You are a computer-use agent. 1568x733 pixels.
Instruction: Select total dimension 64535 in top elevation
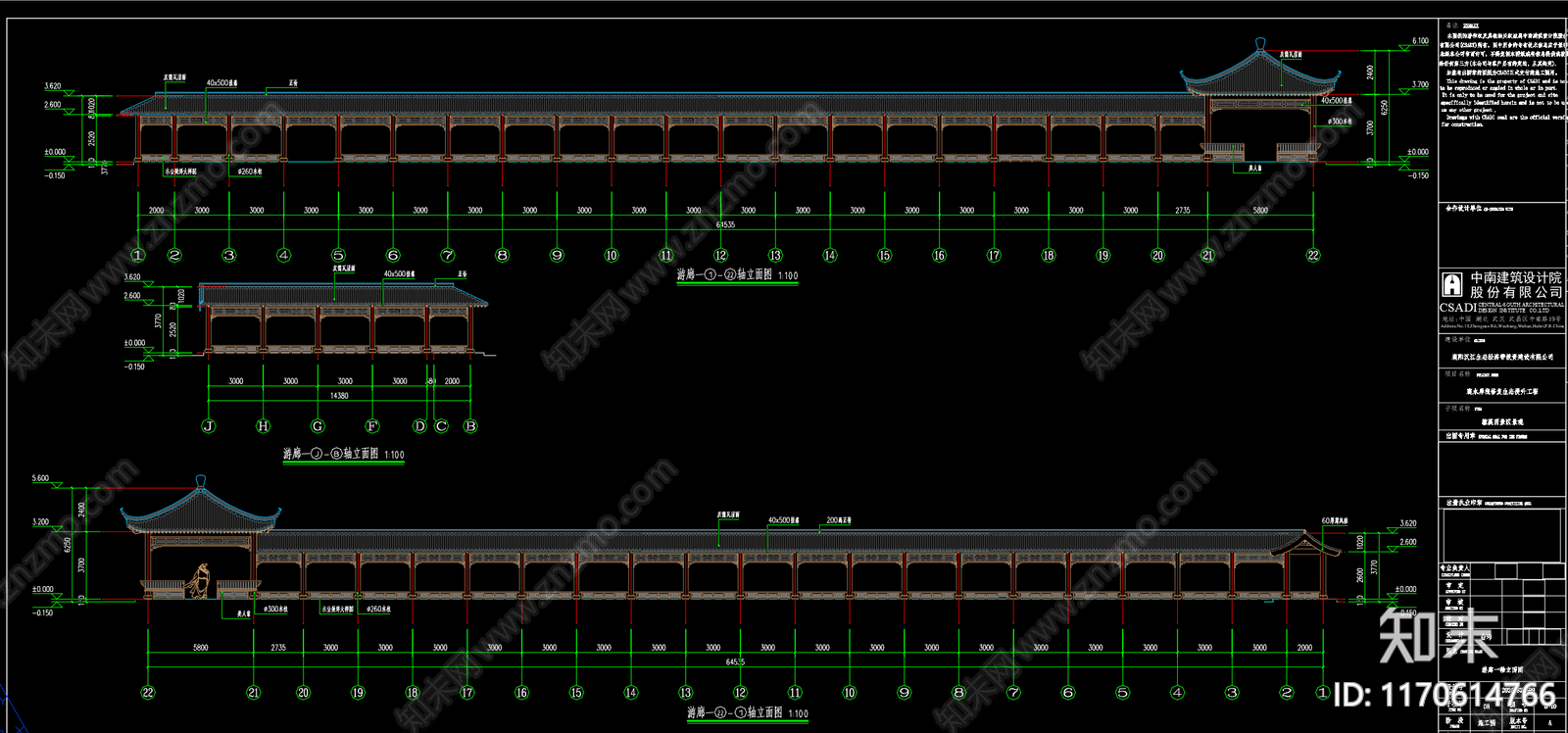(x=725, y=224)
